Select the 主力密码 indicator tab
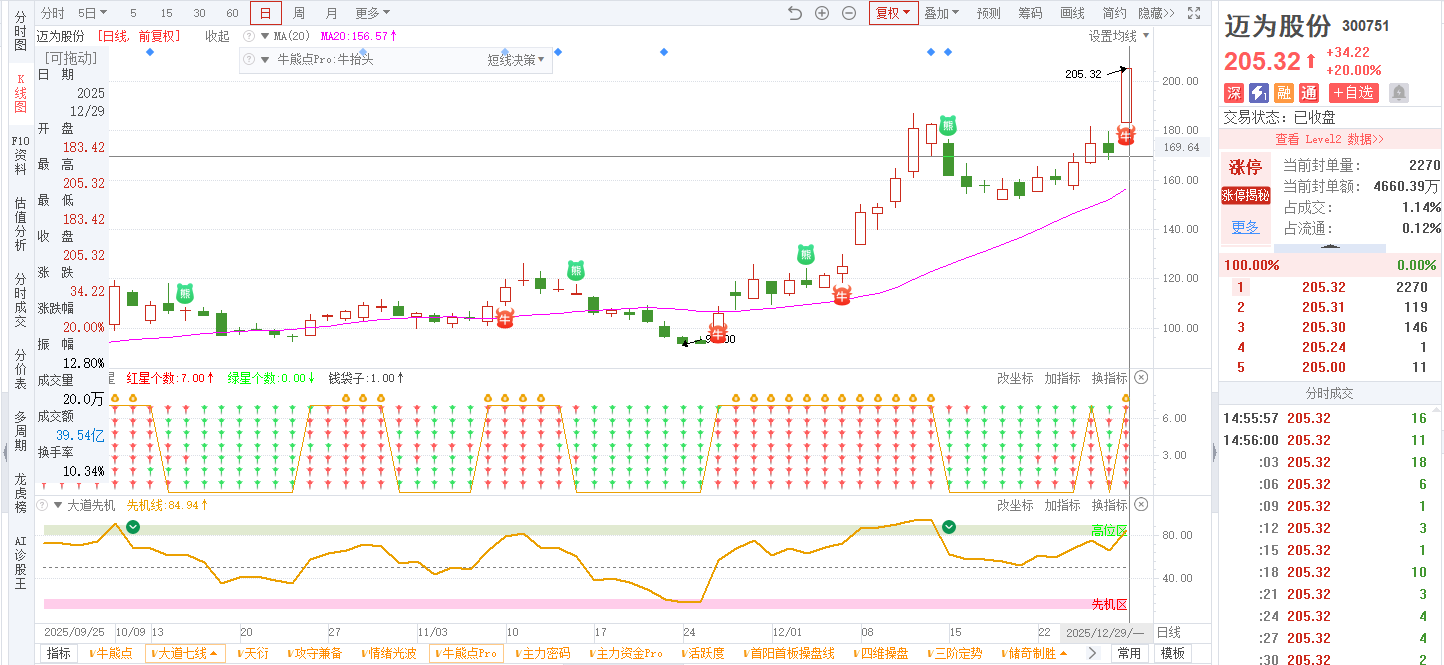Image resolution: width=1444 pixels, height=665 pixels. [x=546, y=653]
